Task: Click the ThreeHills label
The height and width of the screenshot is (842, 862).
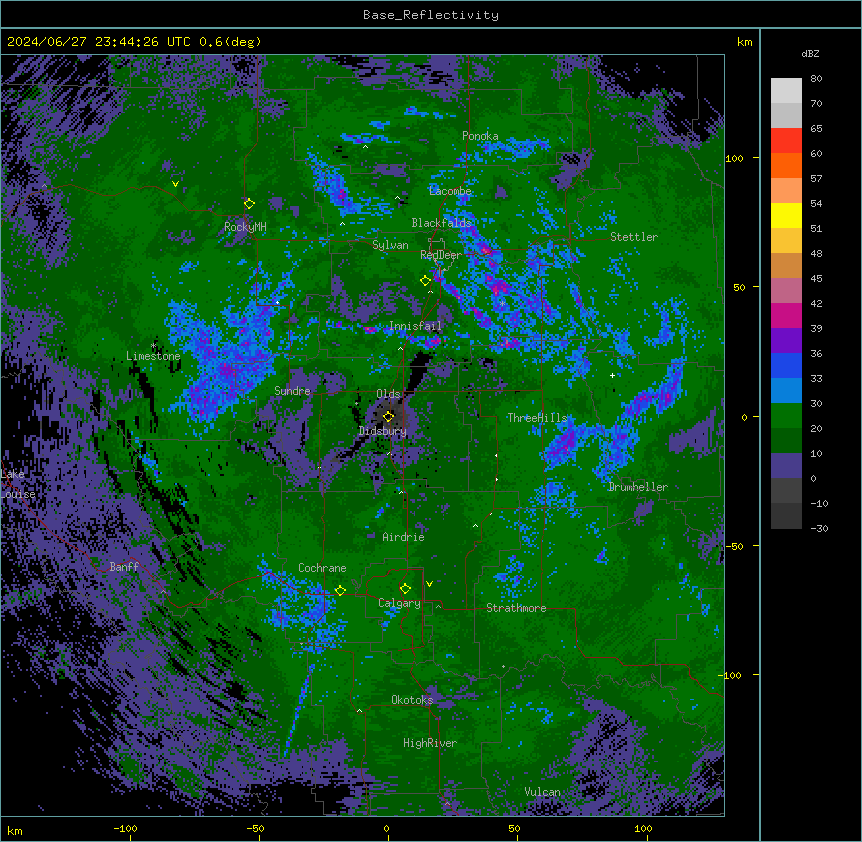Action: [537, 418]
